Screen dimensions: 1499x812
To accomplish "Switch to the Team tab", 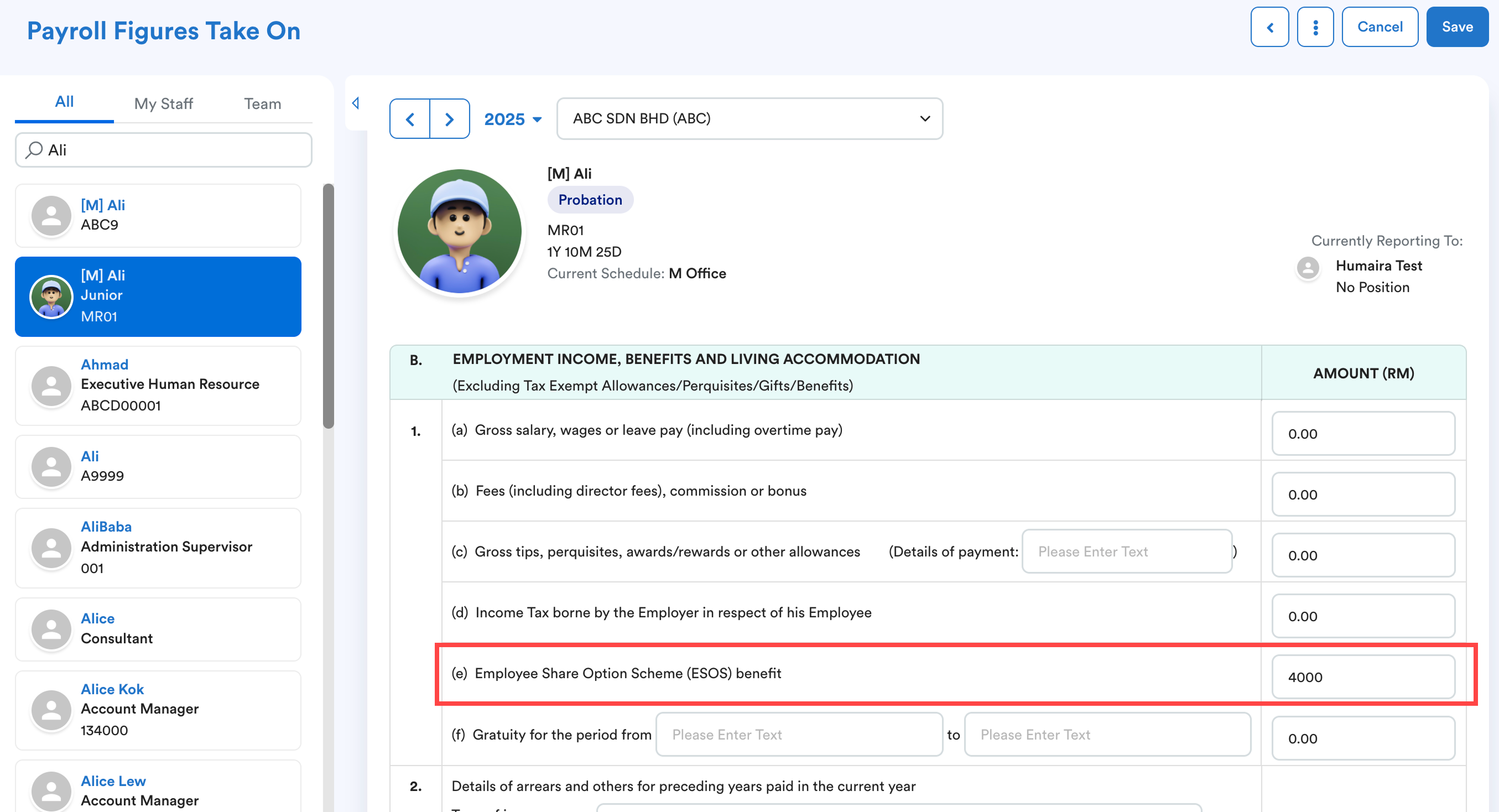I will (262, 103).
